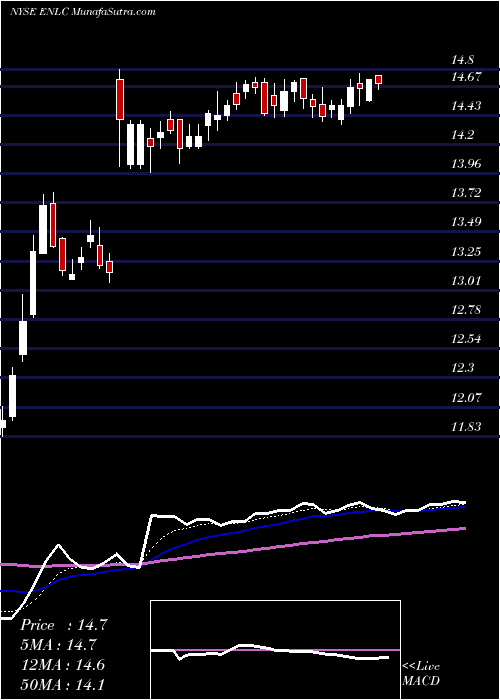Click the 14.2 price axis label
The image size is (500, 700).
click(x=463, y=135)
